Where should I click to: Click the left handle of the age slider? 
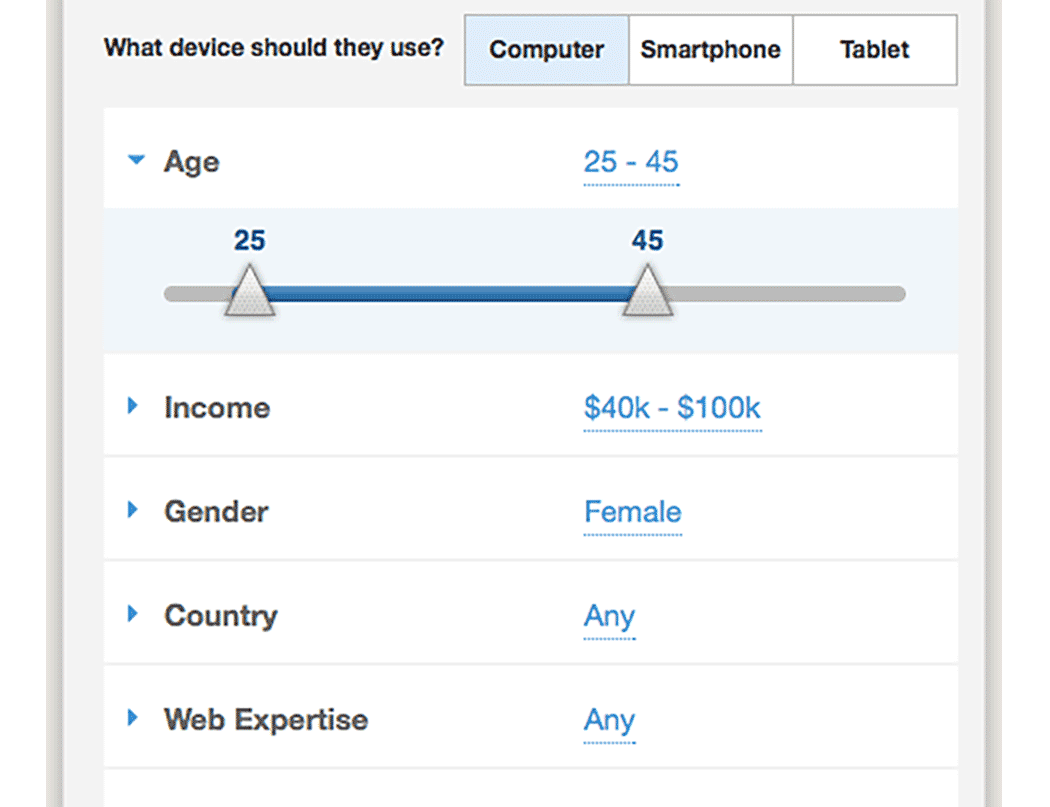pyautogui.click(x=248, y=294)
